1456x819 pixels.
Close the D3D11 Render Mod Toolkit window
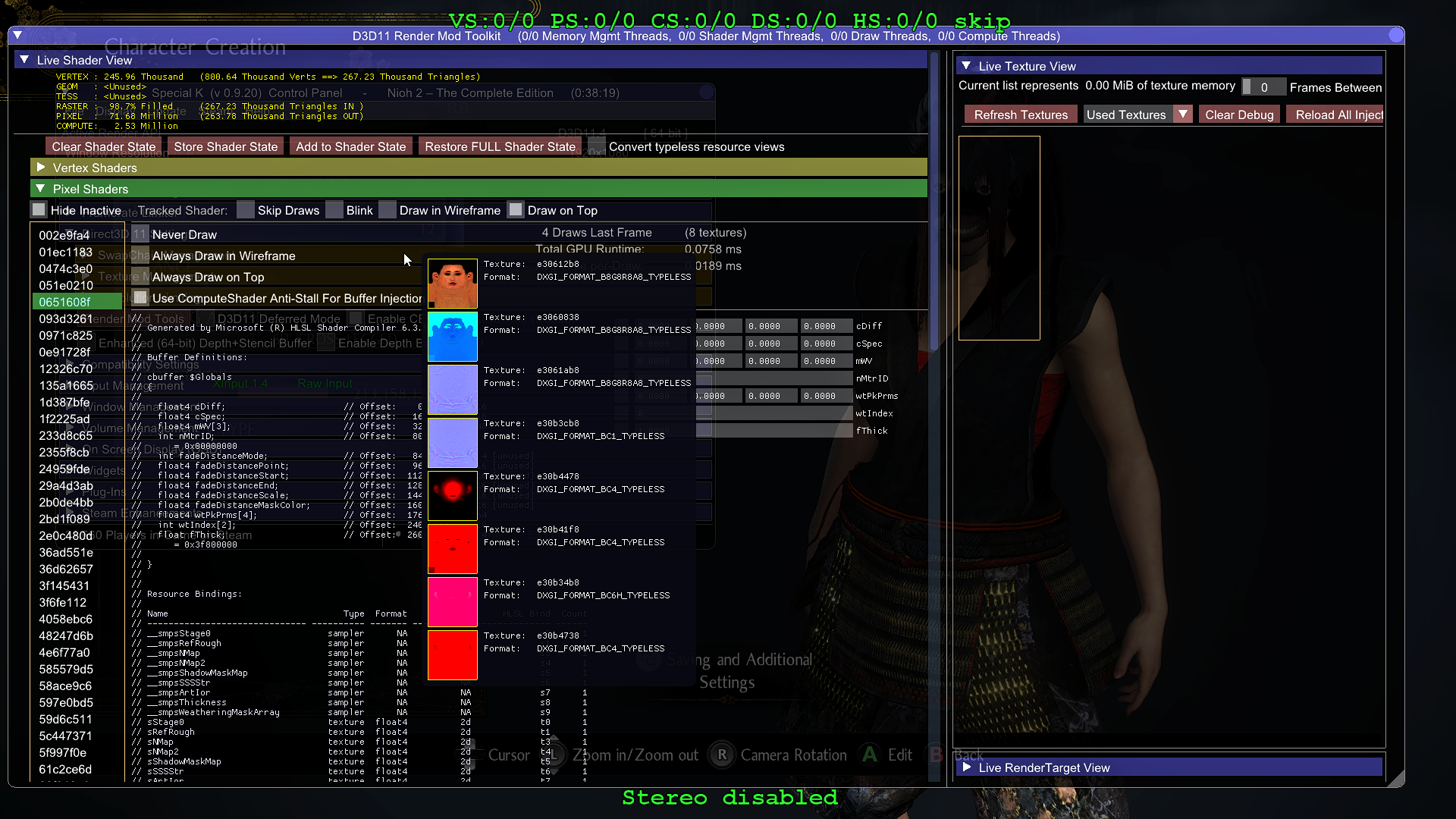(x=1395, y=36)
